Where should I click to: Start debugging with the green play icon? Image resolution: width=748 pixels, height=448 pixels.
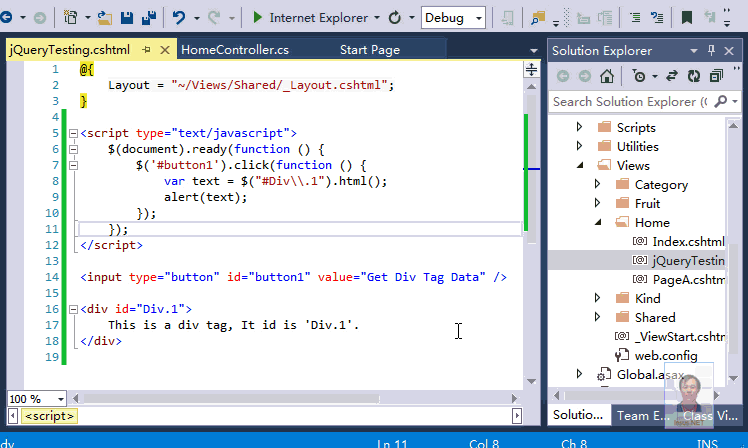[x=257, y=18]
